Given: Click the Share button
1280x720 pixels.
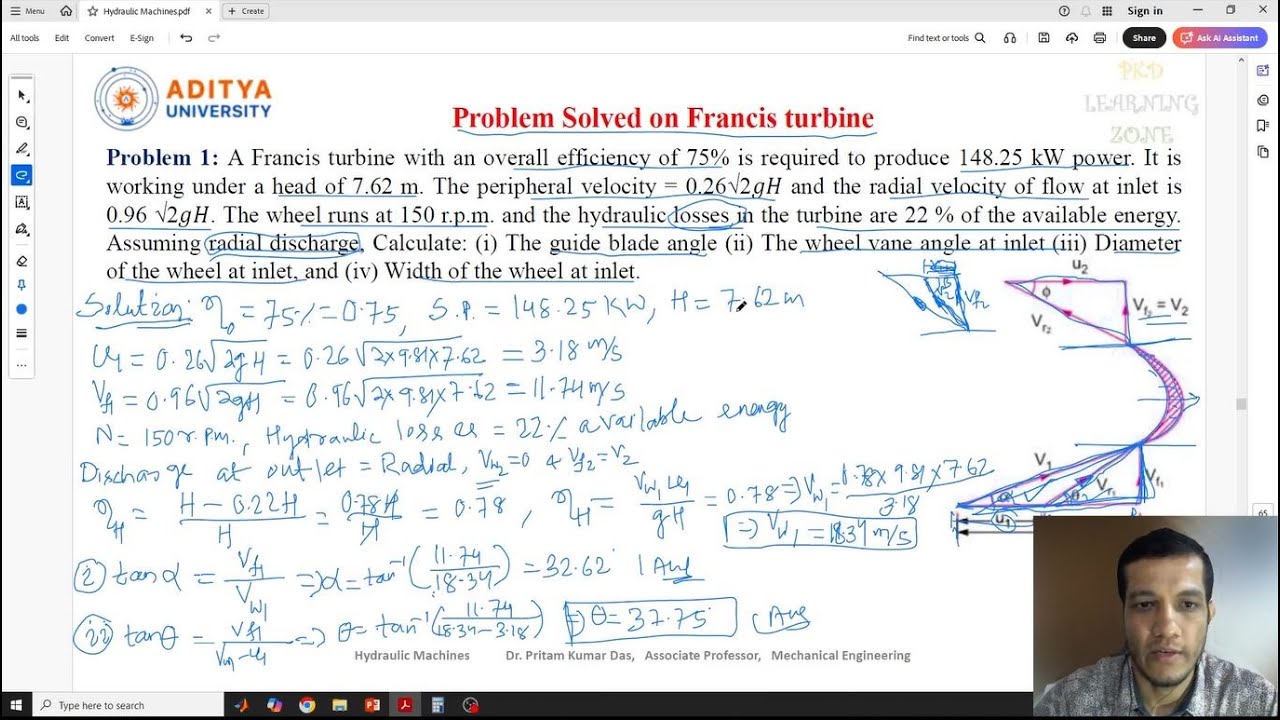Looking at the screenshot, I should tap(1144, 38).
